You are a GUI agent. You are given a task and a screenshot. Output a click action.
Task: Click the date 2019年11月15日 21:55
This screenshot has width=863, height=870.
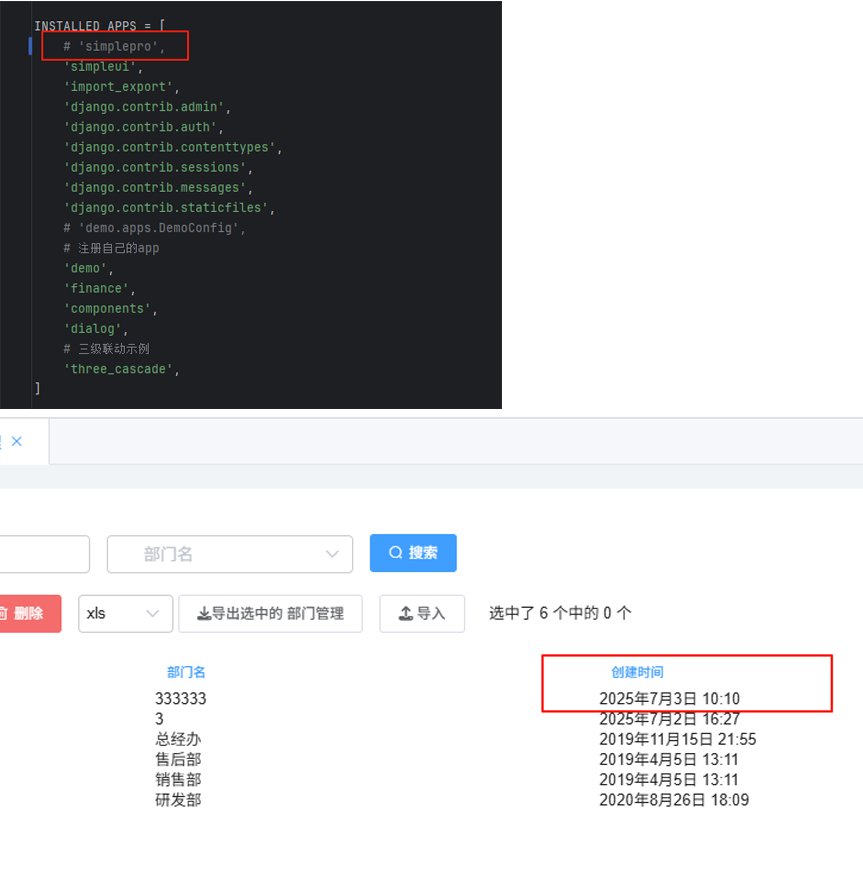[678, 739]
